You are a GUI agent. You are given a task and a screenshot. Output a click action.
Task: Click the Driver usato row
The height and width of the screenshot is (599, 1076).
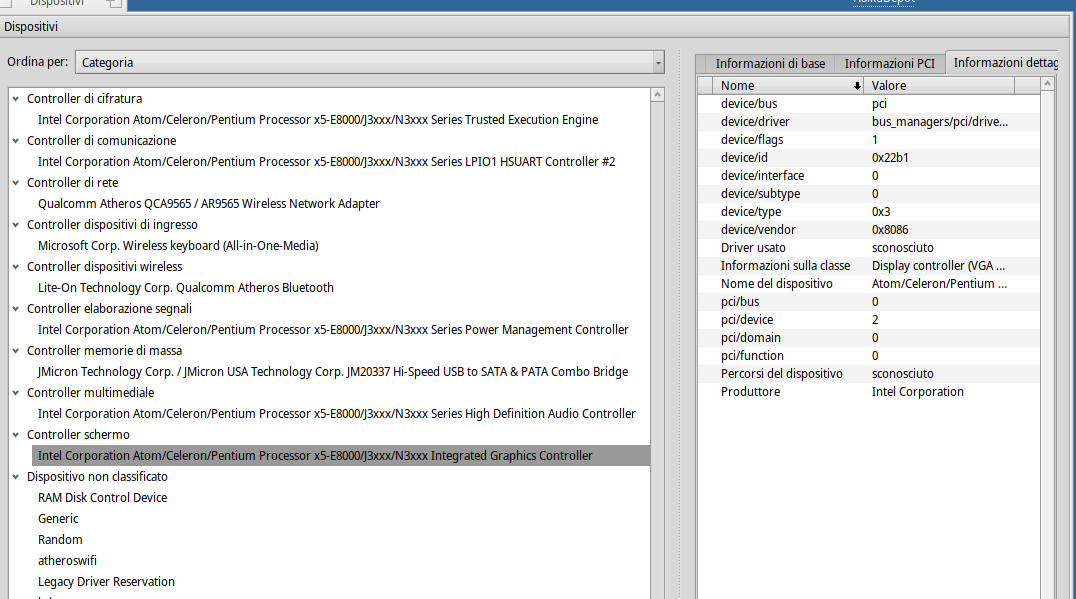tap(869, 248)
